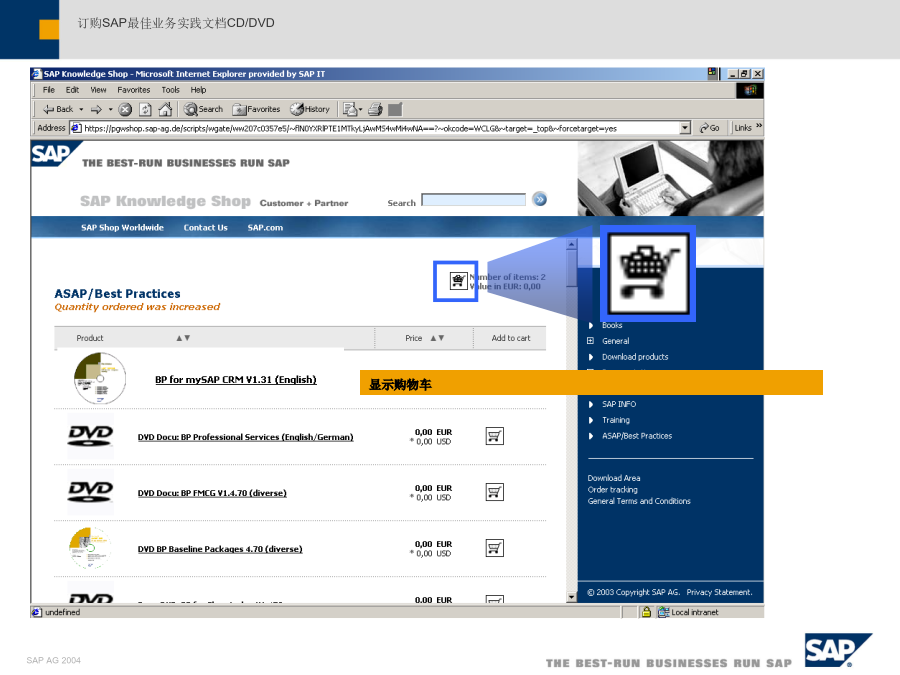
Task: Click the Forward arrow toolbar icon
Action: [96, 109]
